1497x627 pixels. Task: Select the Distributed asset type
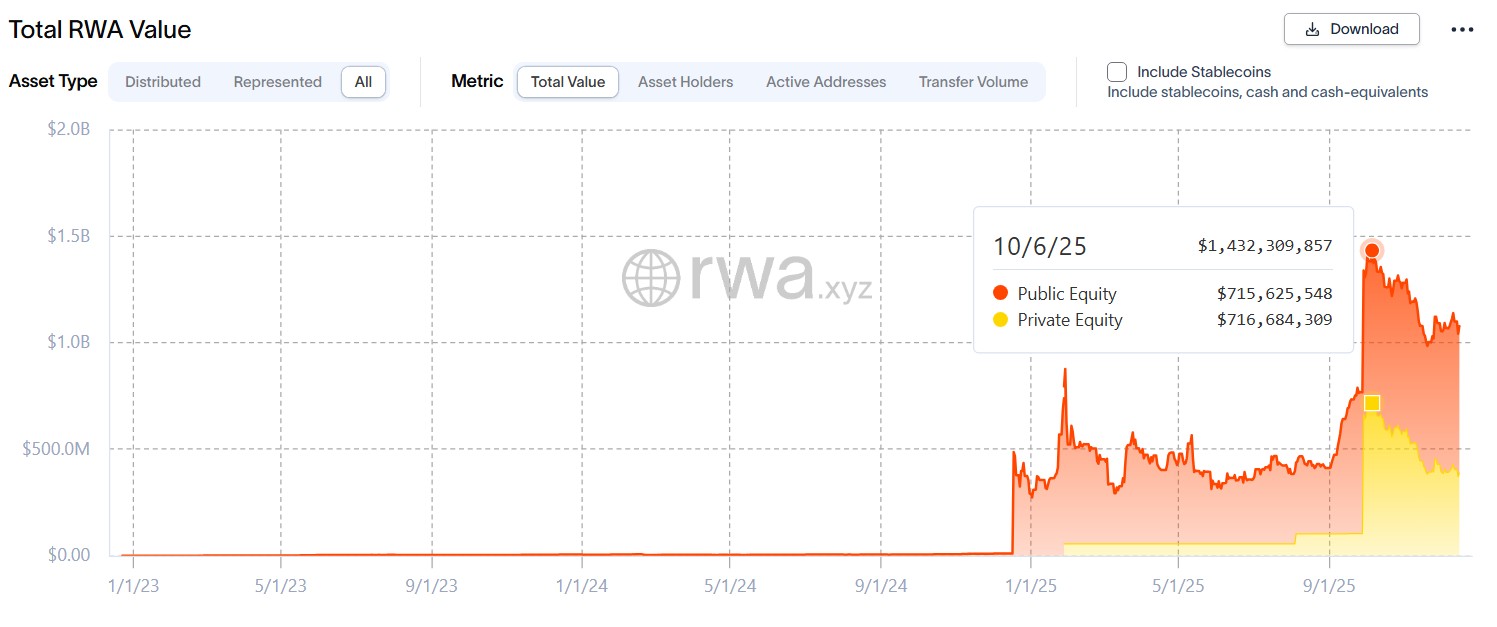point(163,82)
